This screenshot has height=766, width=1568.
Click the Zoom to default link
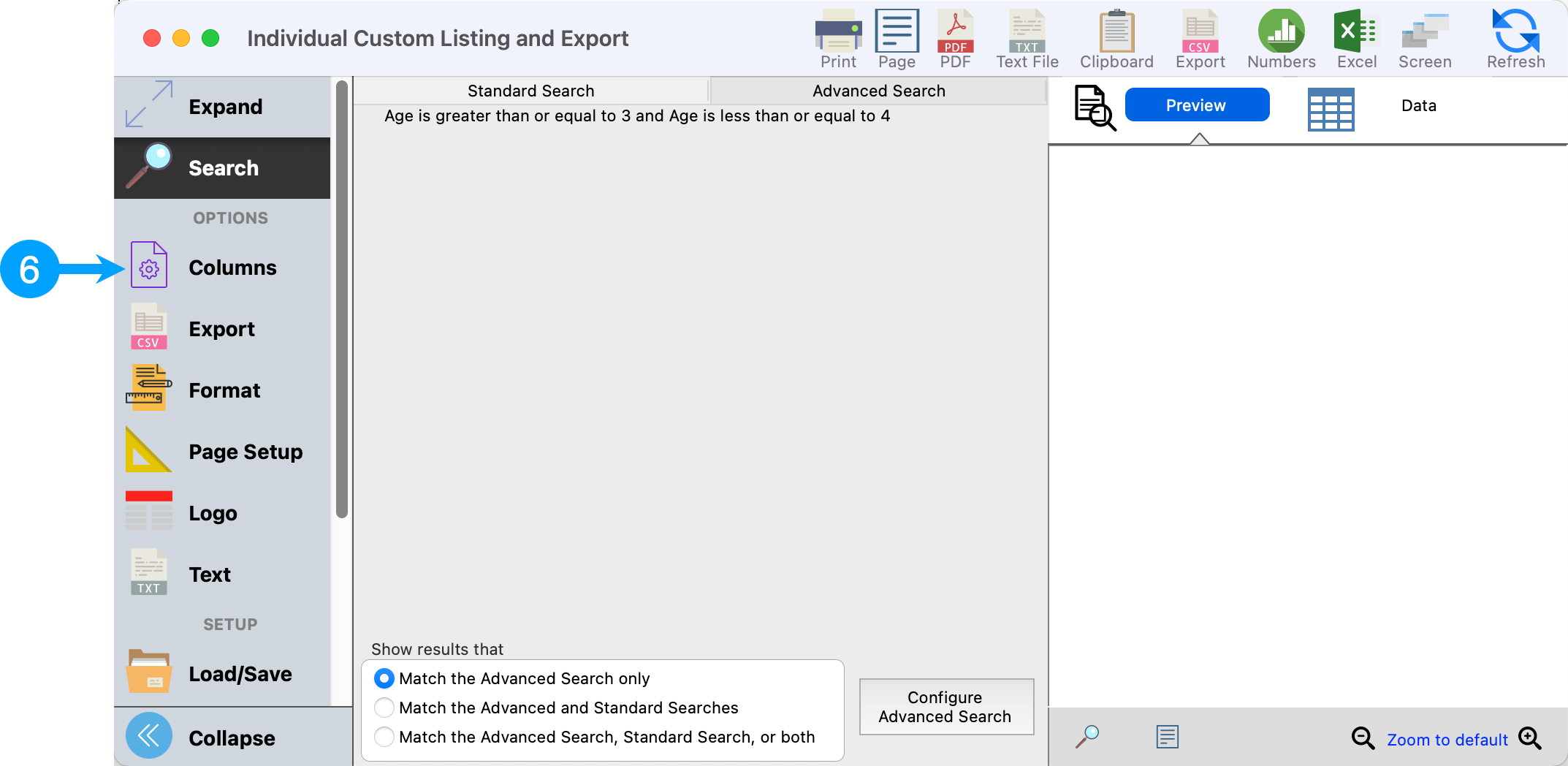[1447, 740]
